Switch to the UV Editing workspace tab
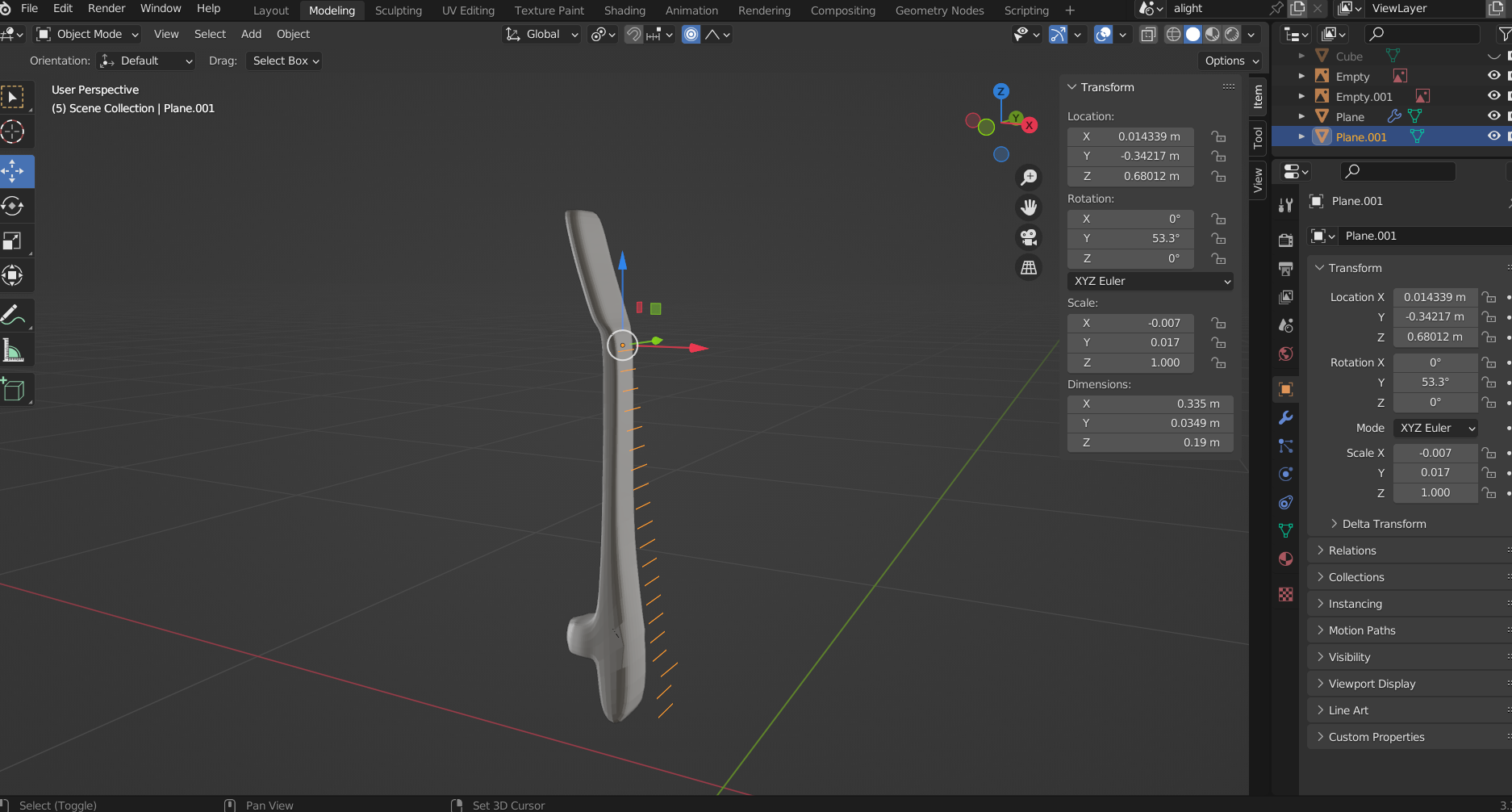Screen dimensions: 1512x812 click(x=468, y=10)
